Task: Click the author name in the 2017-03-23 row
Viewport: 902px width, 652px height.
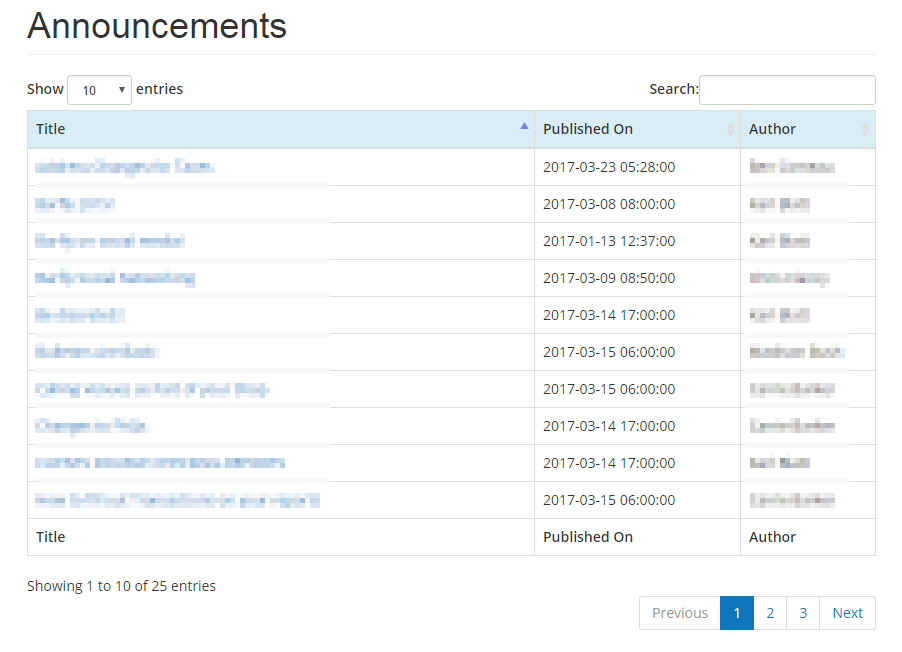Action: (792, 167)
